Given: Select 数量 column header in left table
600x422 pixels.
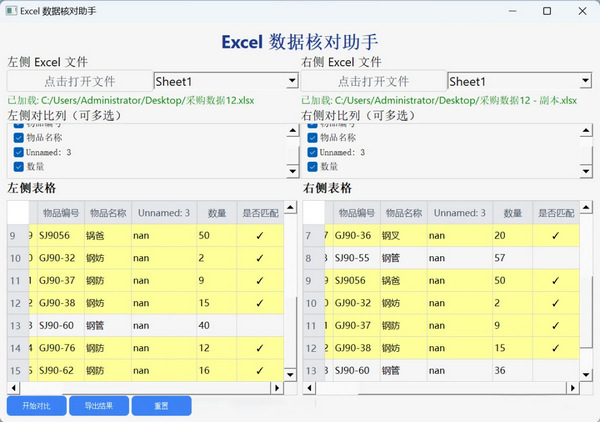Looking at the screenshot, I should (217, 213).
